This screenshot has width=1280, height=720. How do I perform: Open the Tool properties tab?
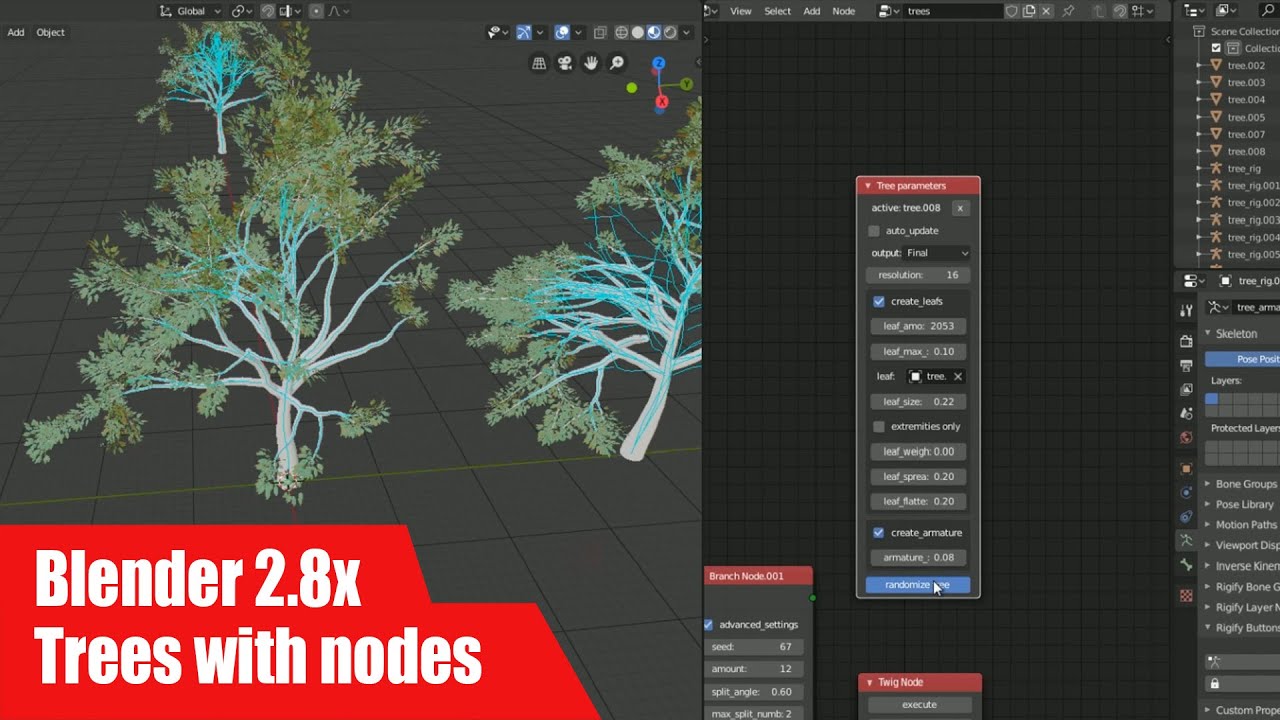(1186, 311)
